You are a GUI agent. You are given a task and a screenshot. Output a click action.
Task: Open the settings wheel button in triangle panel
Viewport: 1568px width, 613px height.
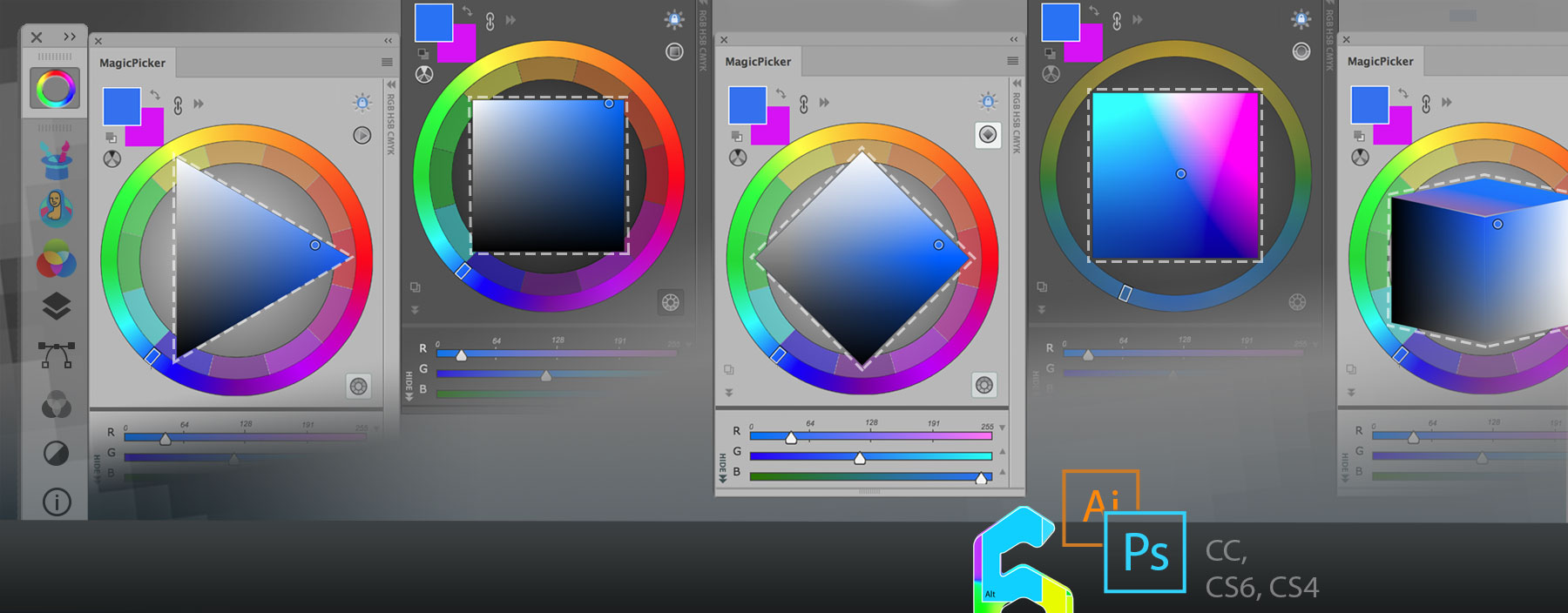click(x=358, y=387)
